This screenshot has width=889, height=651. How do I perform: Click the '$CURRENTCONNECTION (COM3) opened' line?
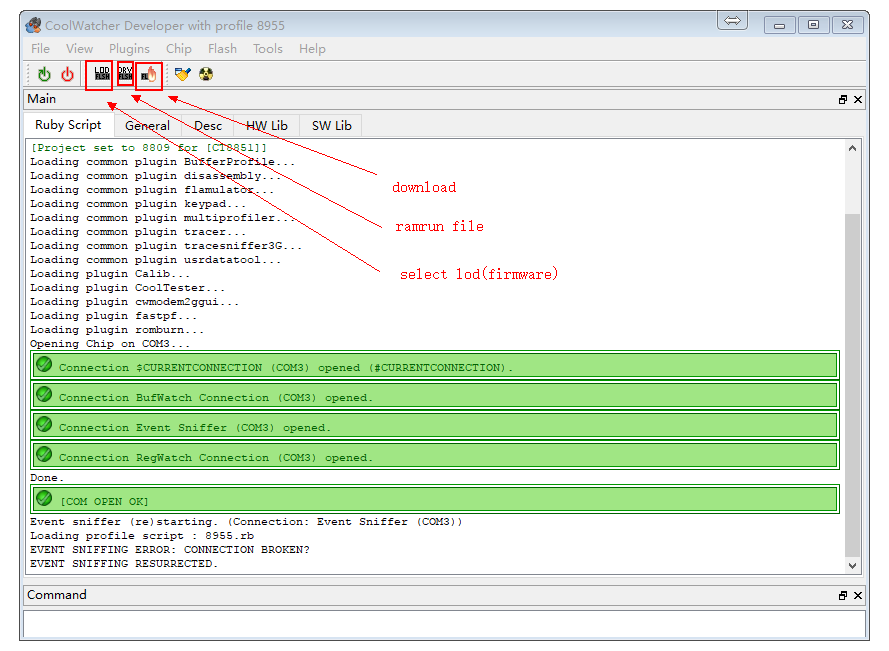click(x=435, y=365)
